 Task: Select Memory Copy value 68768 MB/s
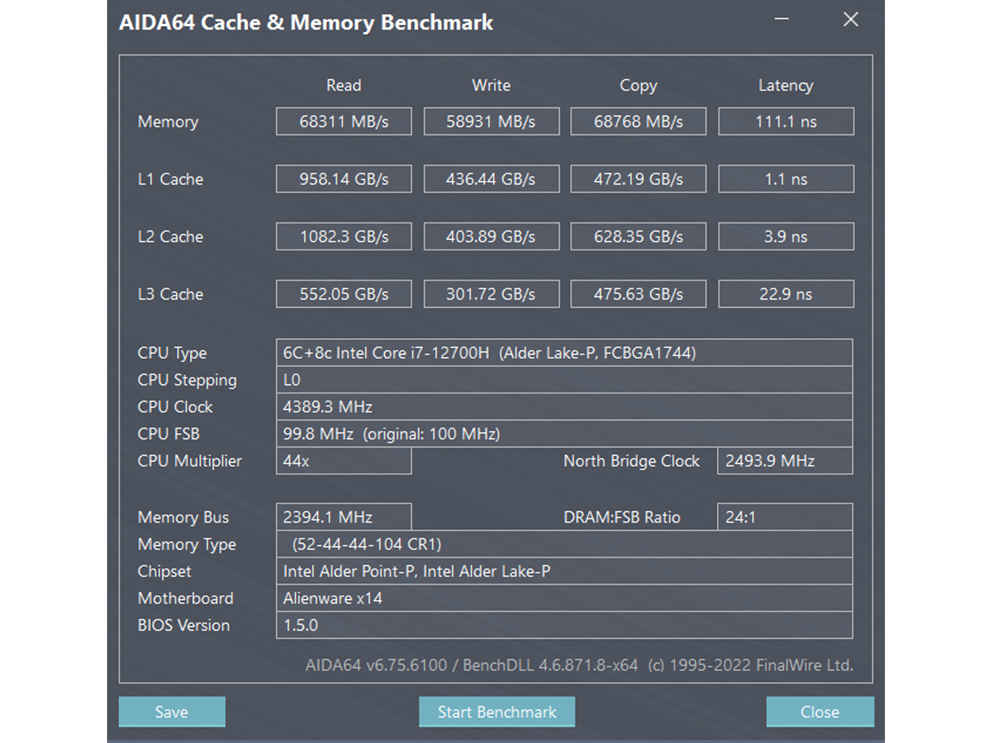point(638,121)
